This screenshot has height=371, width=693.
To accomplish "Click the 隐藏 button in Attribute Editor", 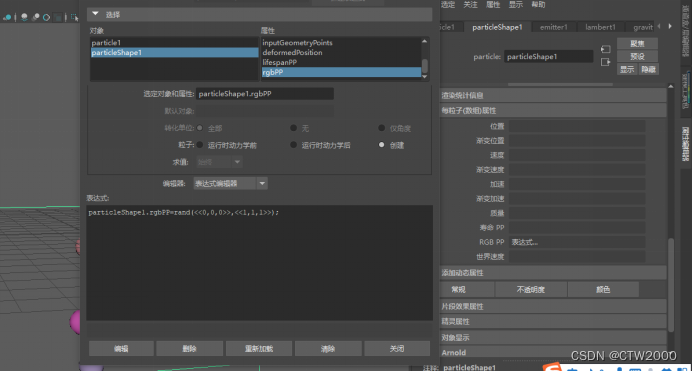I will pyautogui.click(x=648, y=69).
